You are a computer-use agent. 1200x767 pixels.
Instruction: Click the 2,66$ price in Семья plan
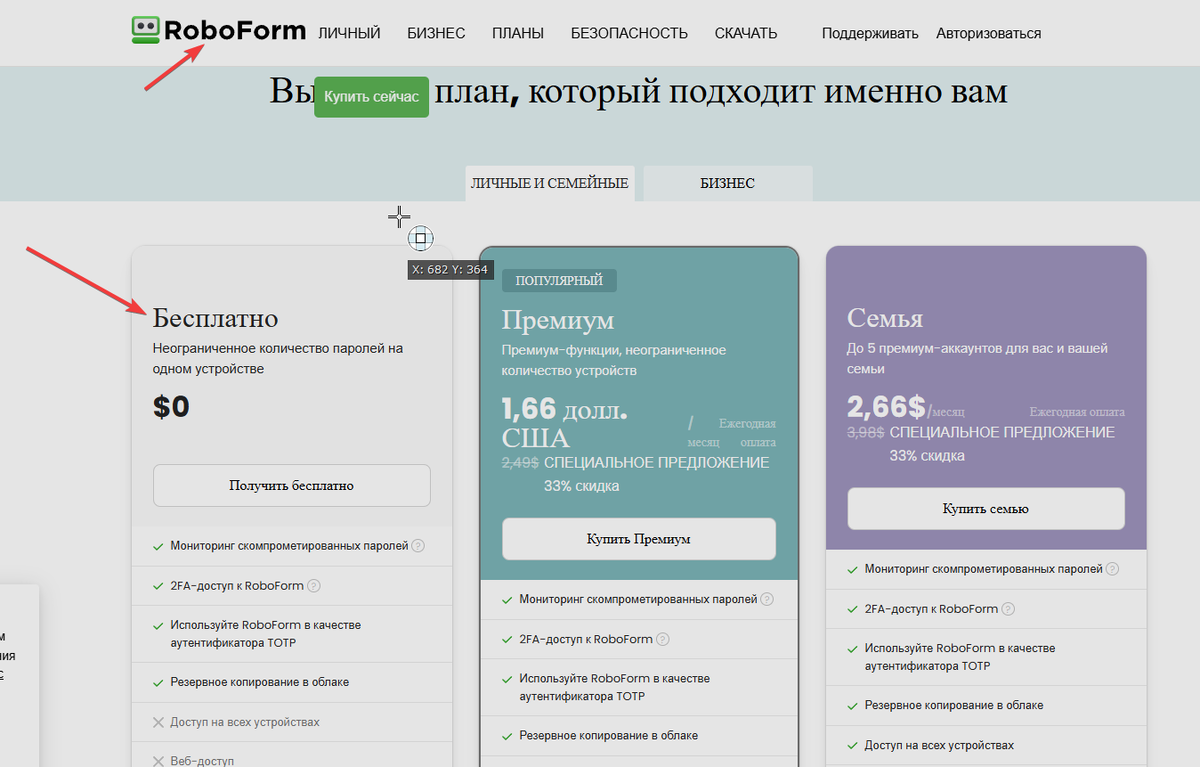(x=887, y=407)
